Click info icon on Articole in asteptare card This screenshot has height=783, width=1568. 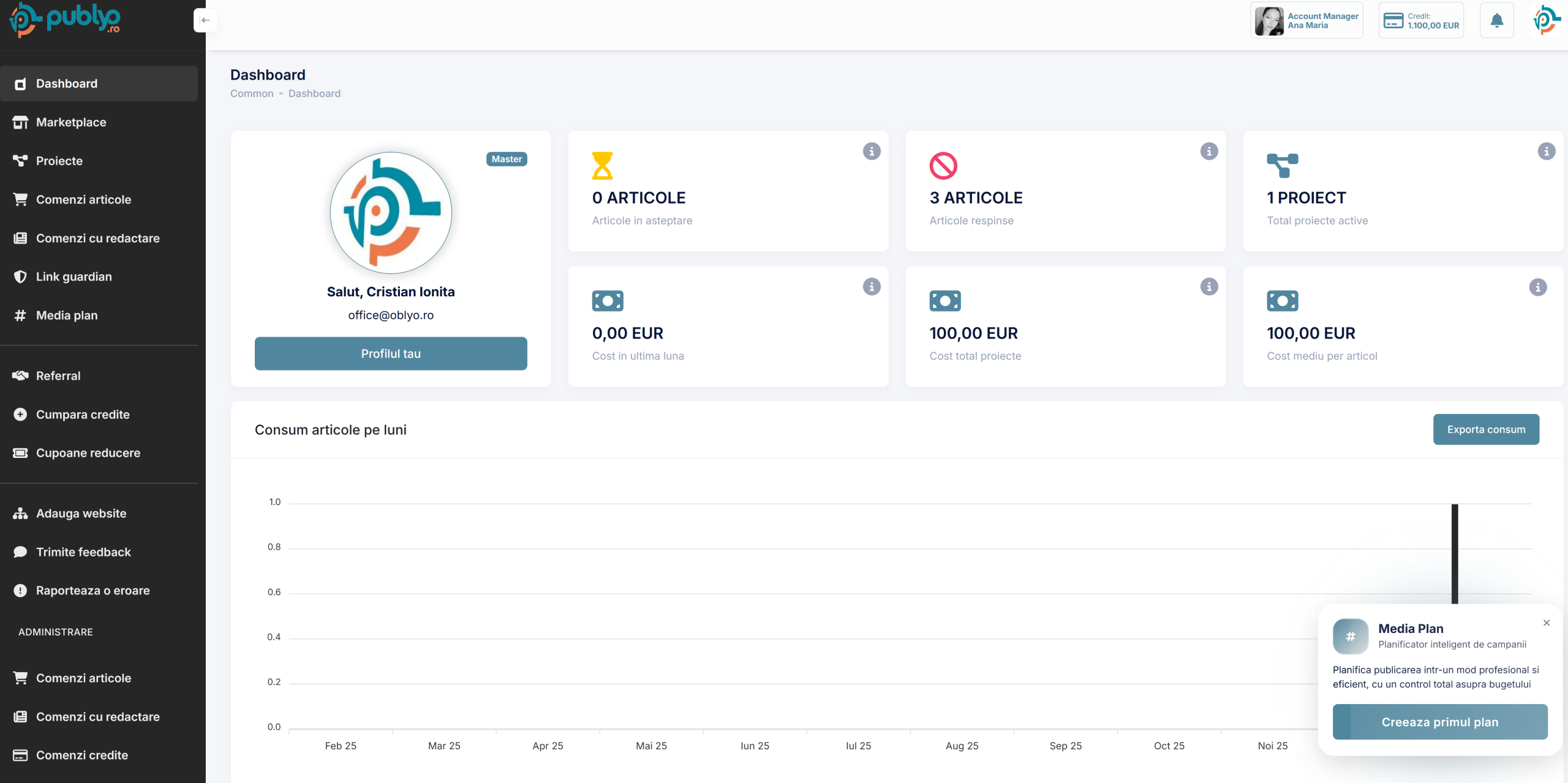[871, 151]
